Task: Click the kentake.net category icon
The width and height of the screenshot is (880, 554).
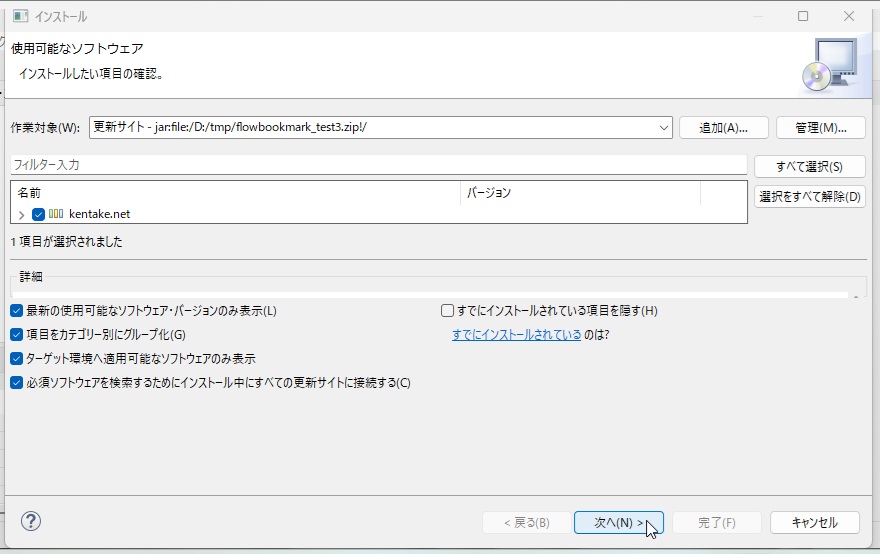Action: click(56, 214)
